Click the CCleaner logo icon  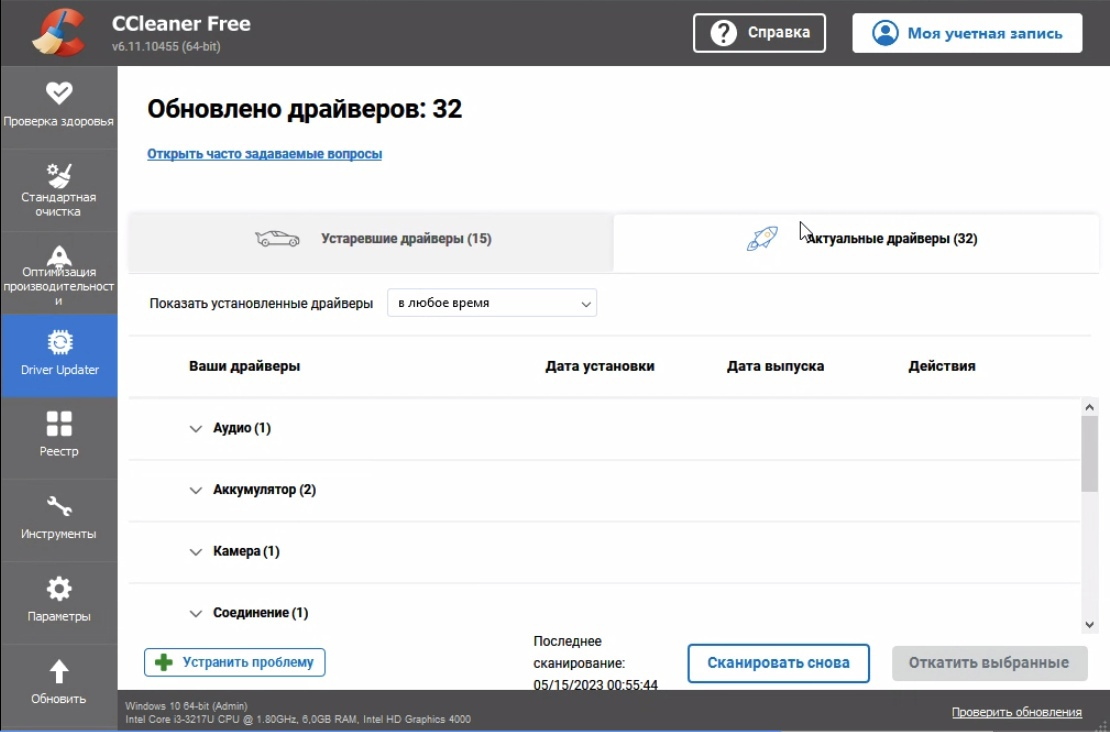(59, 33)
